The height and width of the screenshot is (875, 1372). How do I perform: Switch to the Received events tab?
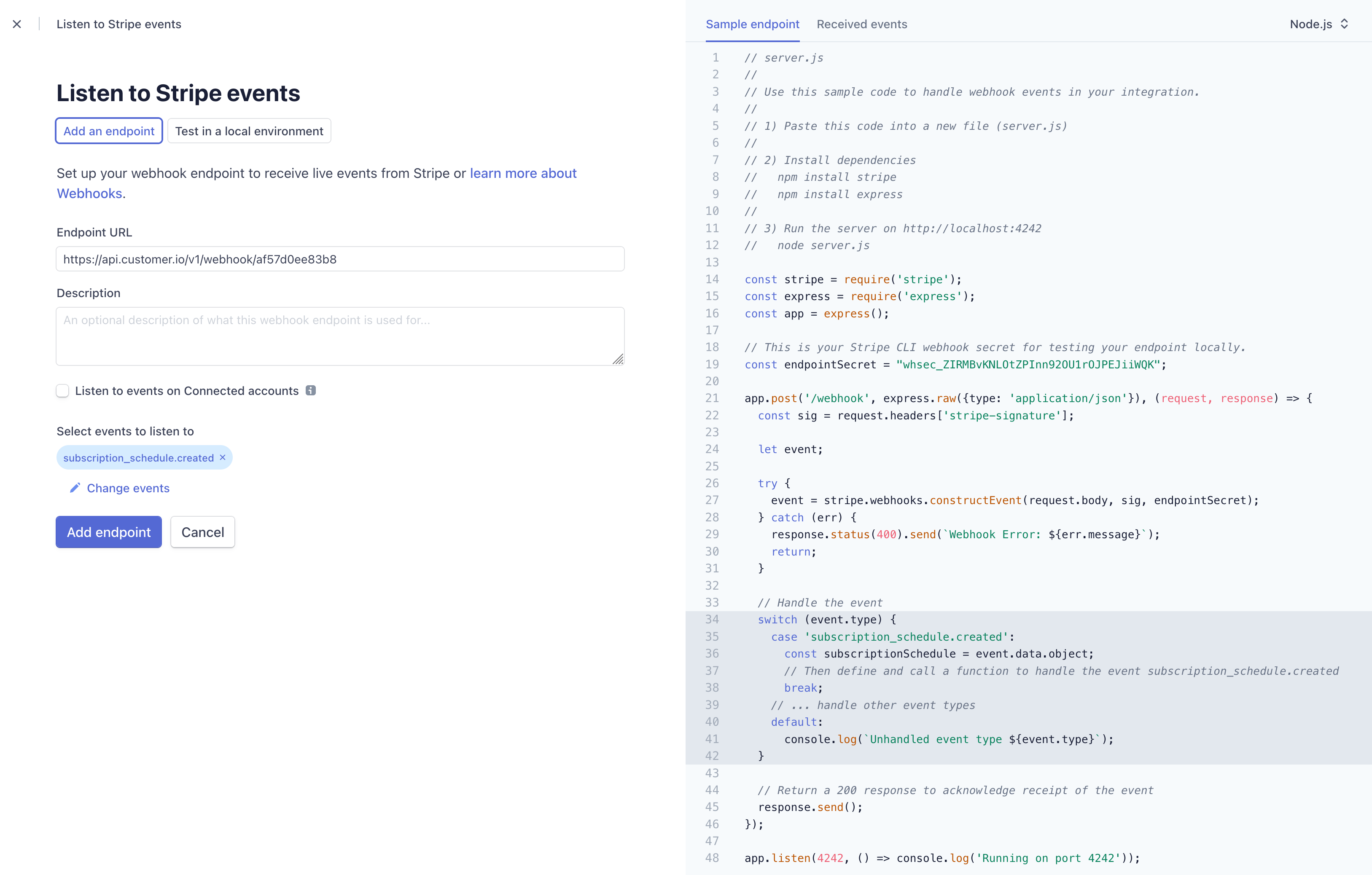[861, 24]
